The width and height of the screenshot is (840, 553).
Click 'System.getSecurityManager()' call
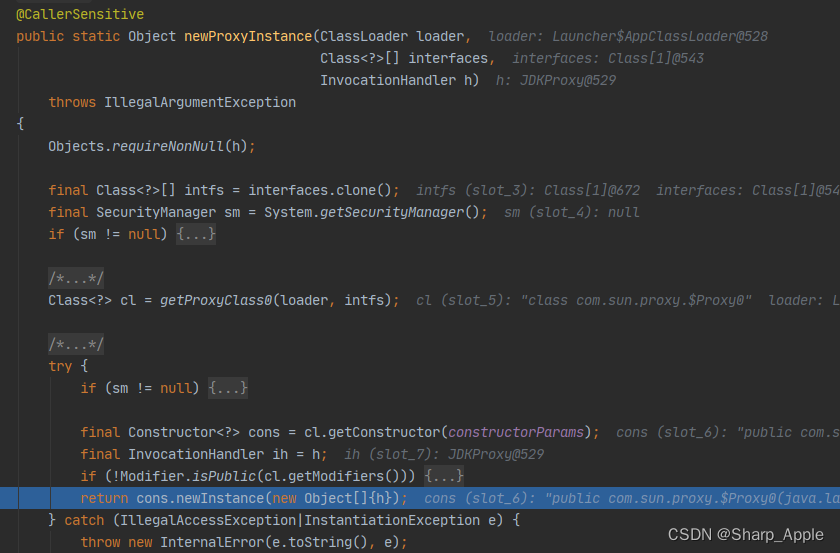click(372, 212)
